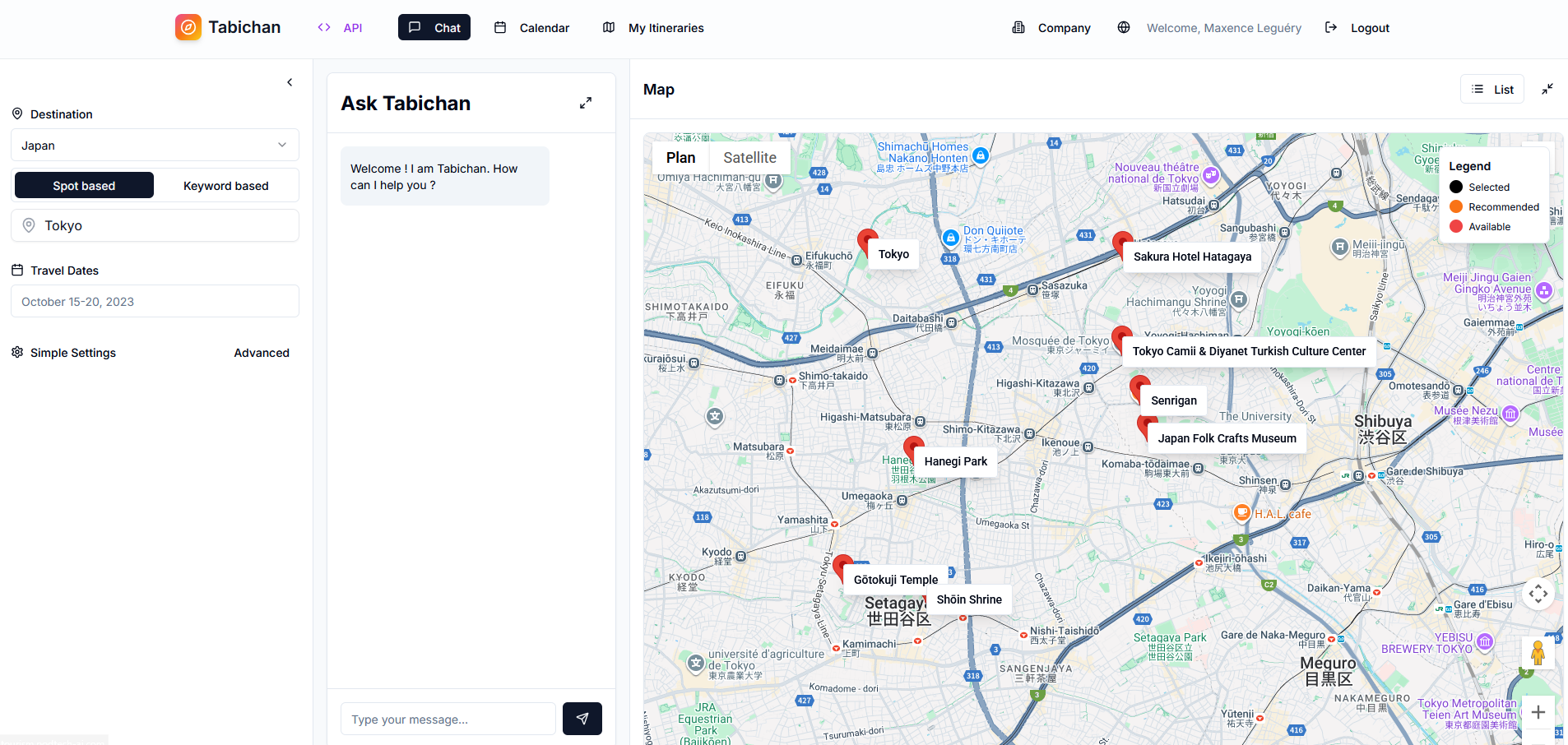Open the Japan destination dropdown
The height and width of the screenshot is (745, 1568).
154,145
